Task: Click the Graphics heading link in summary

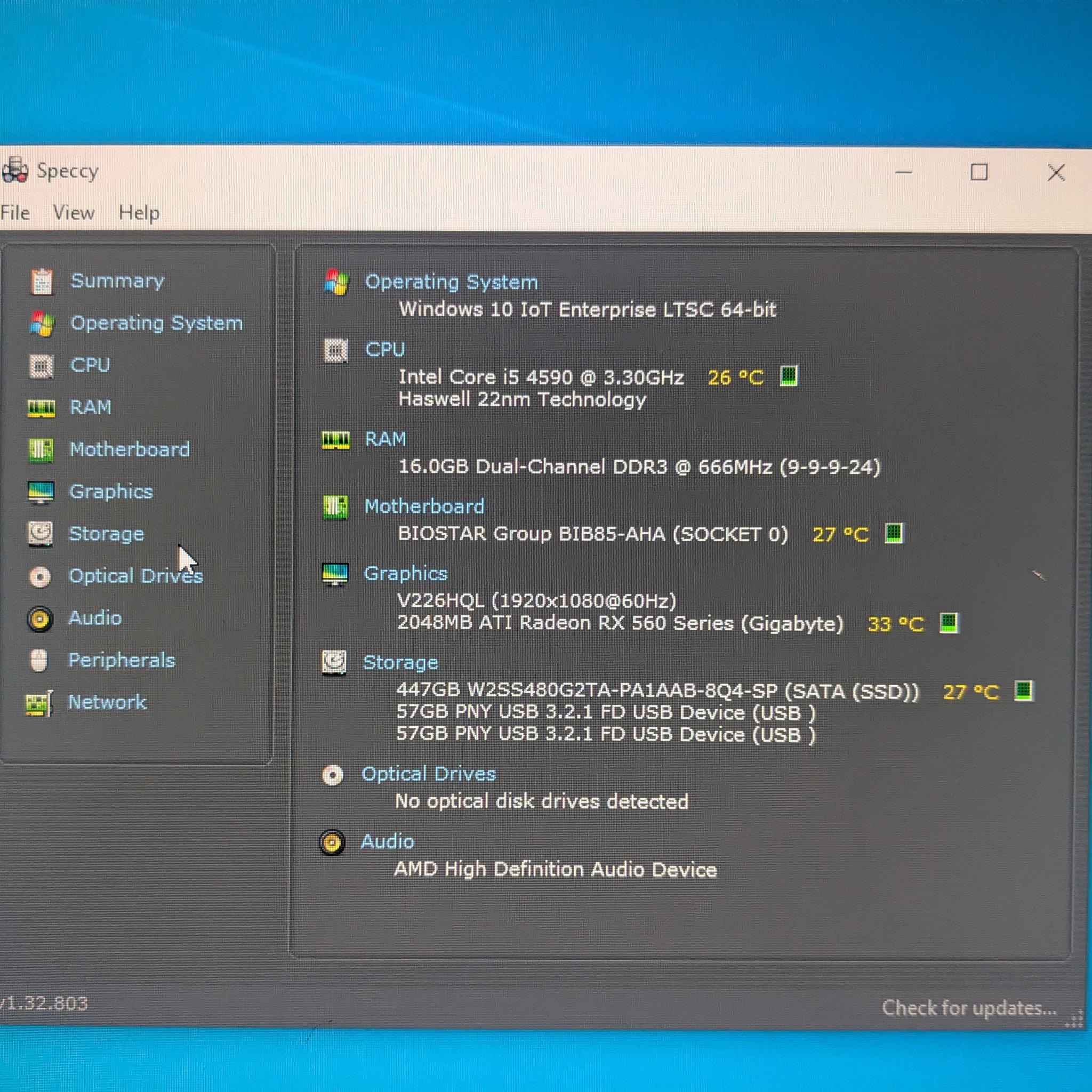Action: point(406,574)
